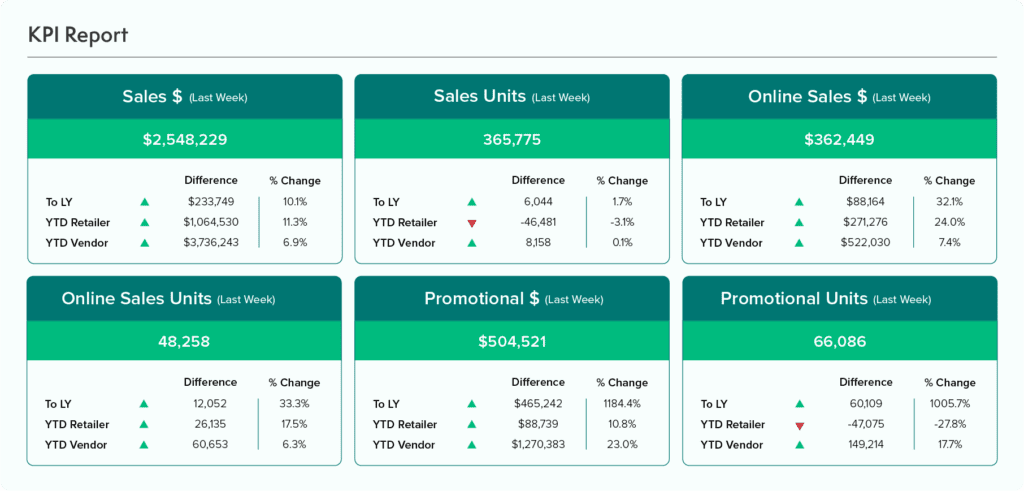The height and width of the screenshot is (491, 1024).
Task: Click green up arrow for Online Sales $ YTD Vendor
Action: click(799, 243)
